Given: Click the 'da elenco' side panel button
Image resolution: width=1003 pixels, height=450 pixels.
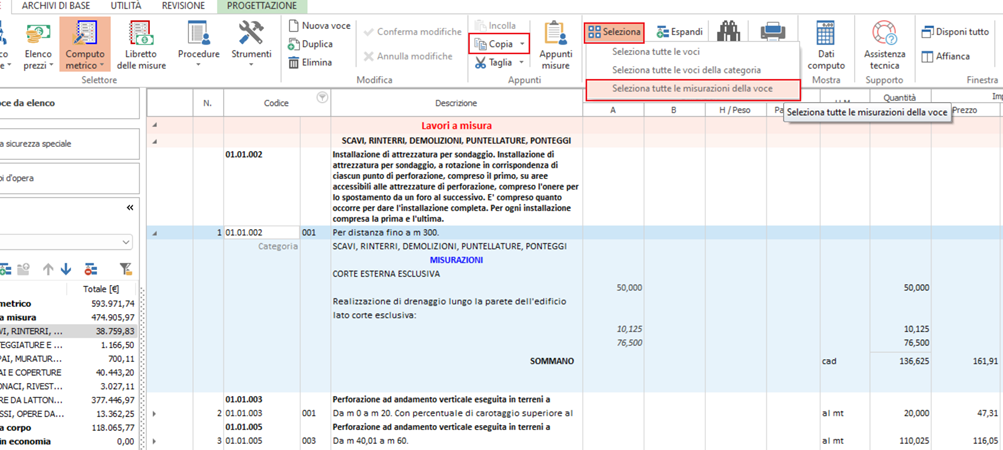Looking at the screenshot, I should pyautogui.click(x=70, y=103).
